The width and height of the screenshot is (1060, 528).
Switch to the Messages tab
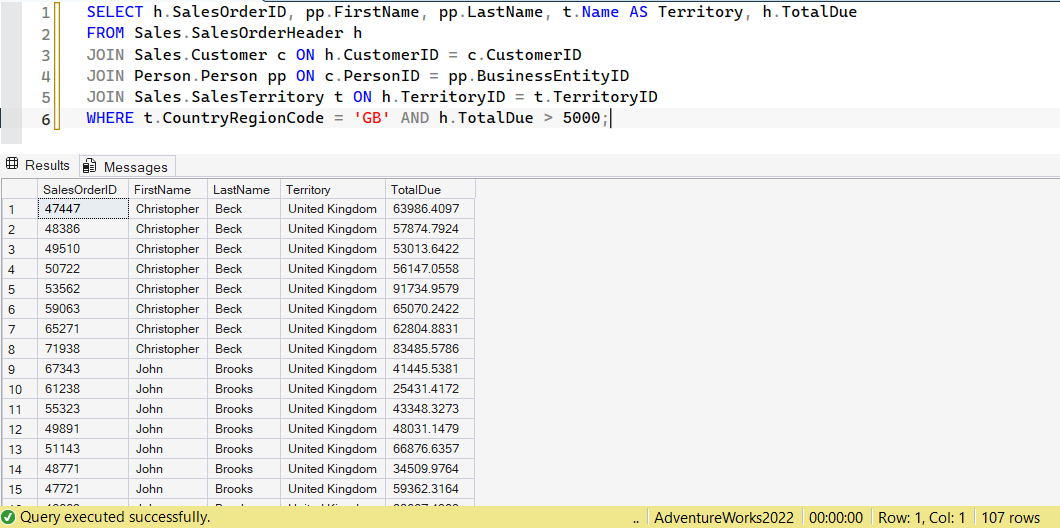tap(127, 166)
